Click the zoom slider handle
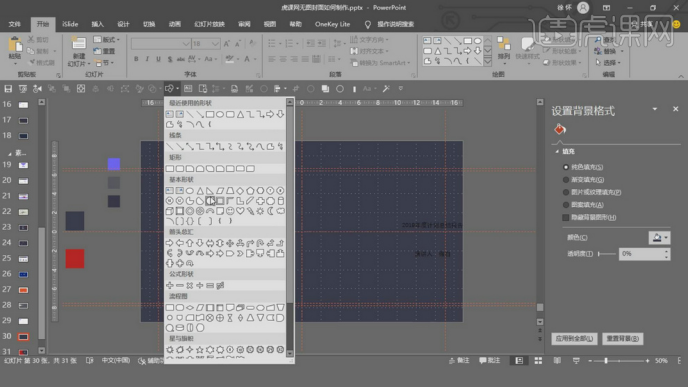Image resolution: width=688 pixels, height=387 pixels. pyautogui.click(x=606, y=361)
